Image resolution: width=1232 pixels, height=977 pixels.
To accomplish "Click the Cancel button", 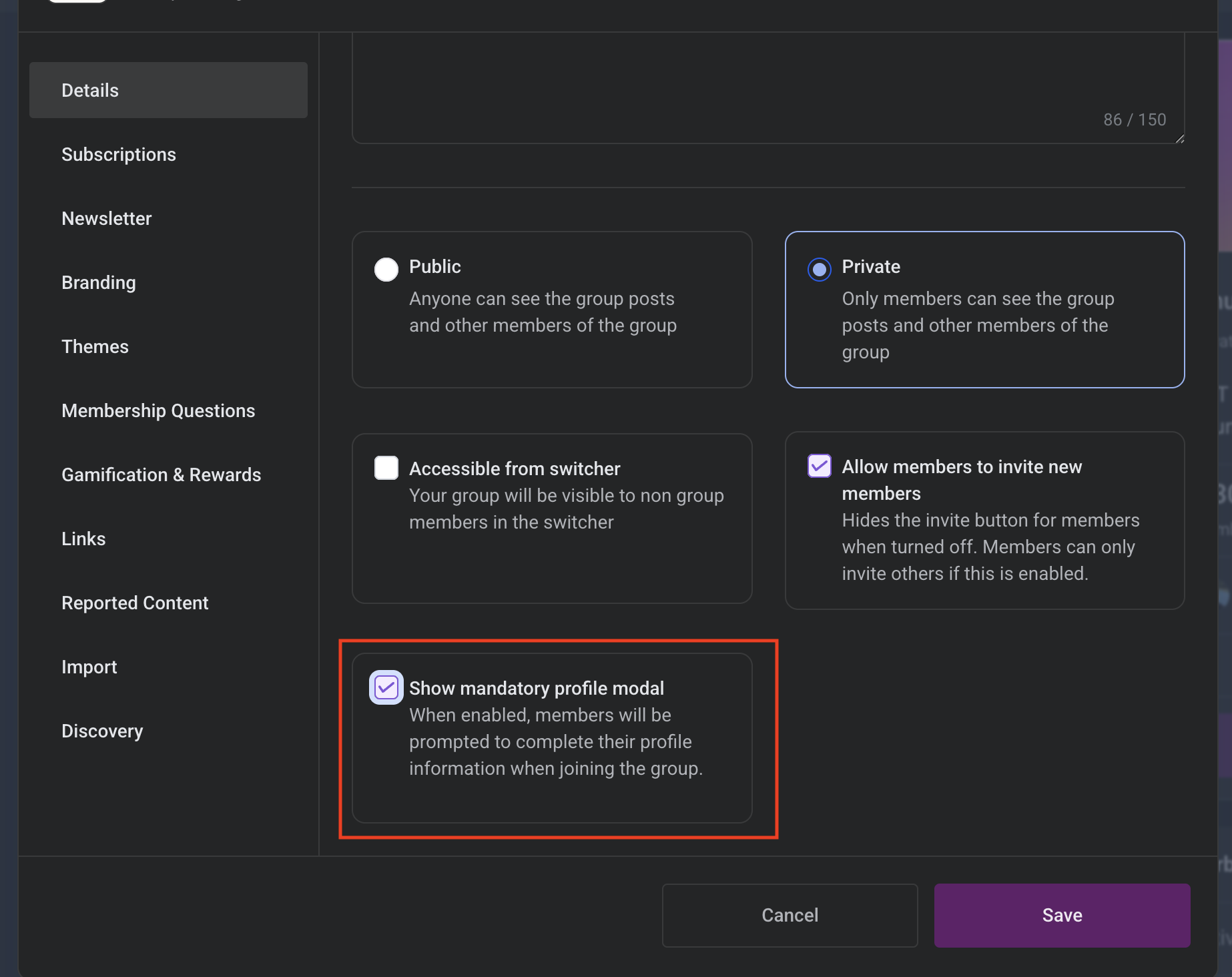I will tap(790, 915).
